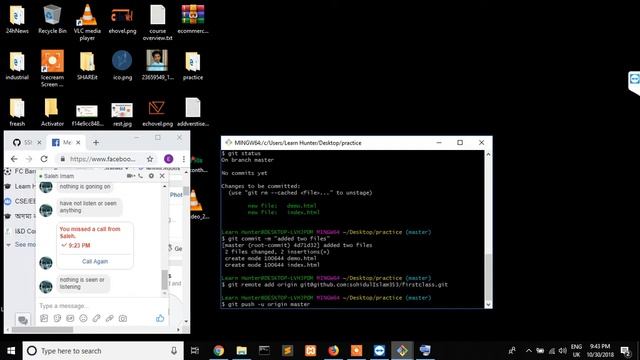Open Firefox from taskbar
The height and width of the screenshot is (360, 640).
click(333, 351)
